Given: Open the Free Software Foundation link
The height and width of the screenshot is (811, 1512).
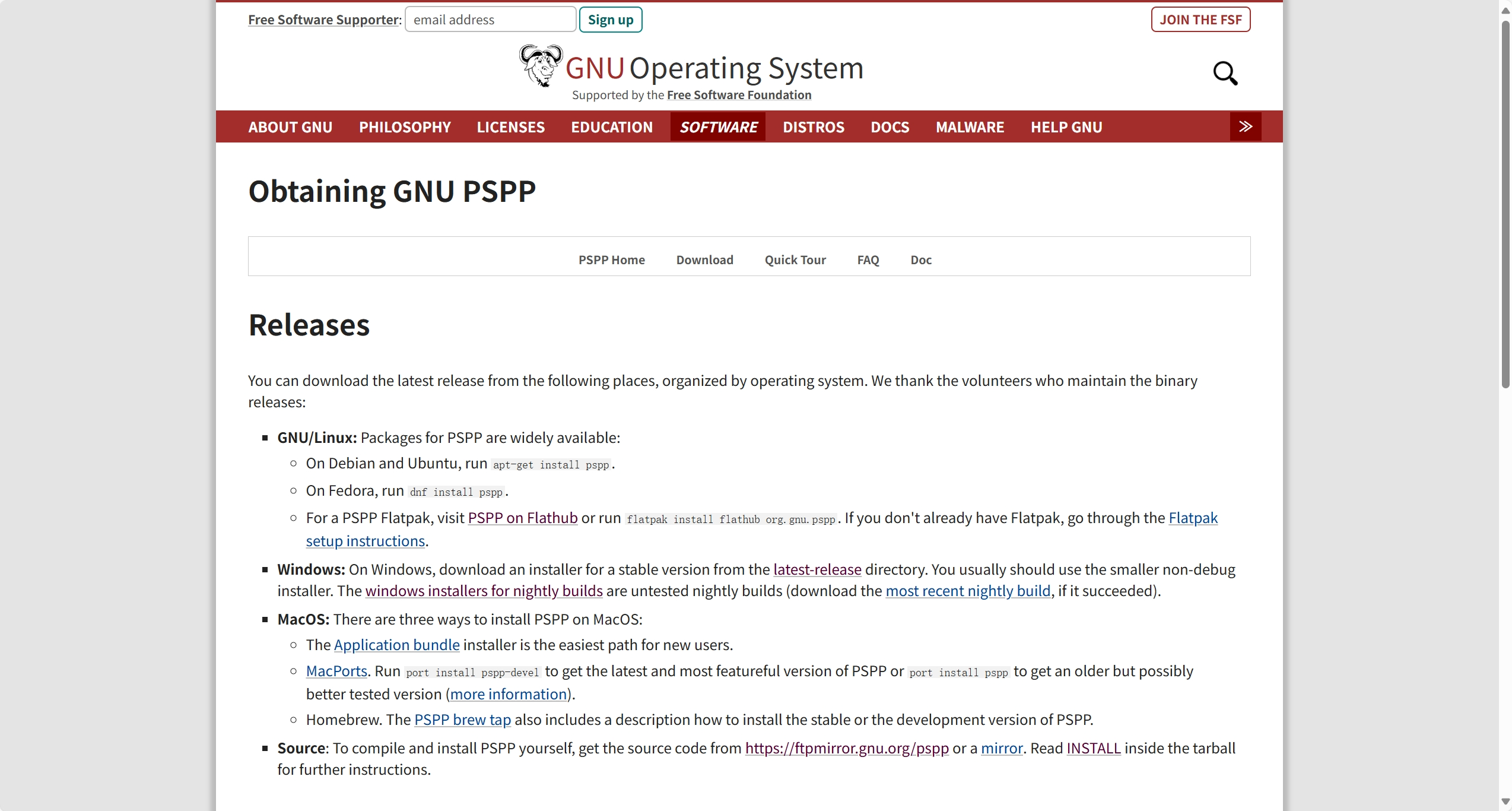Looking at the screenshot, I should point(739,94).
